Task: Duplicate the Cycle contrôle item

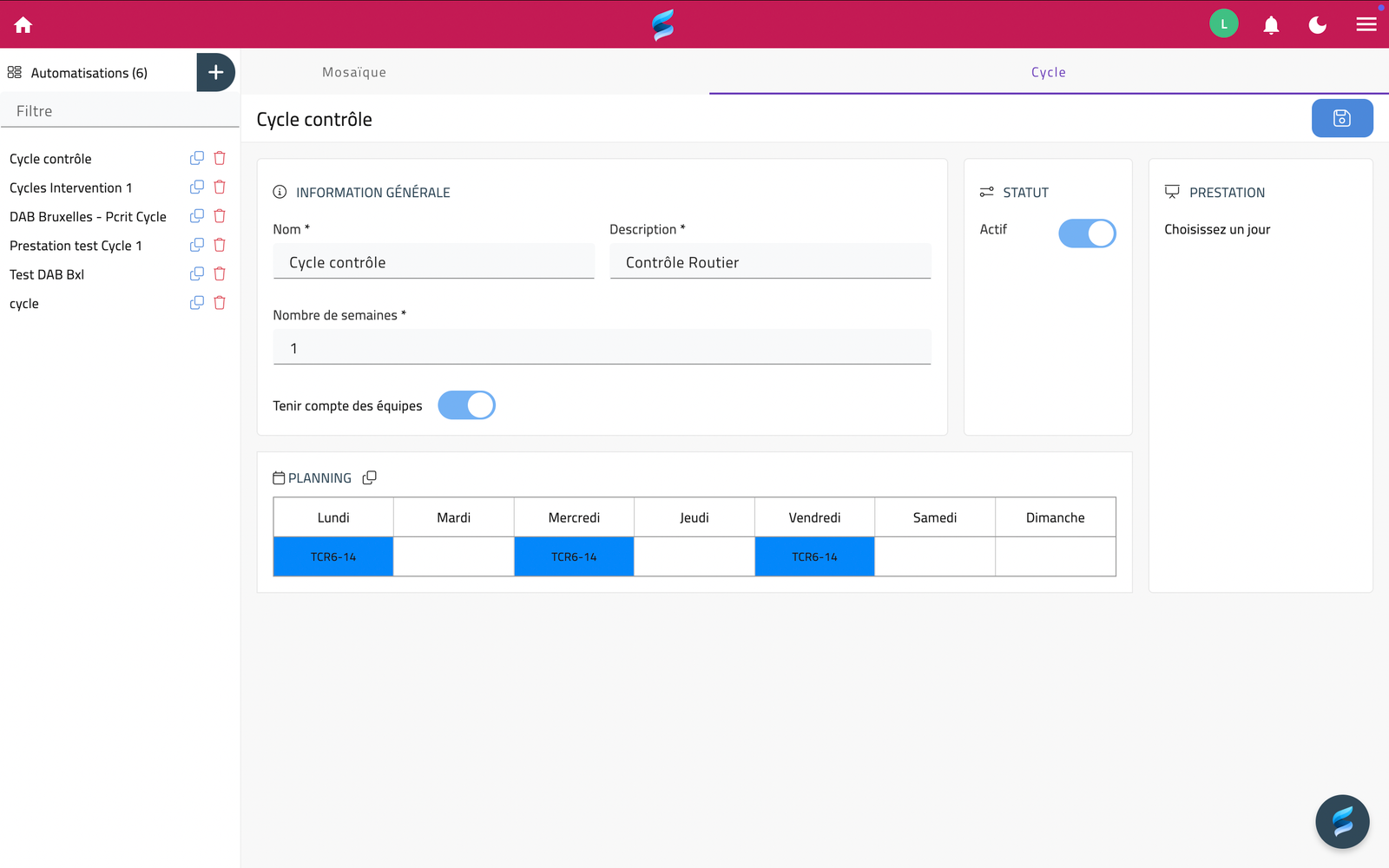Action: (x=197, y=158)
